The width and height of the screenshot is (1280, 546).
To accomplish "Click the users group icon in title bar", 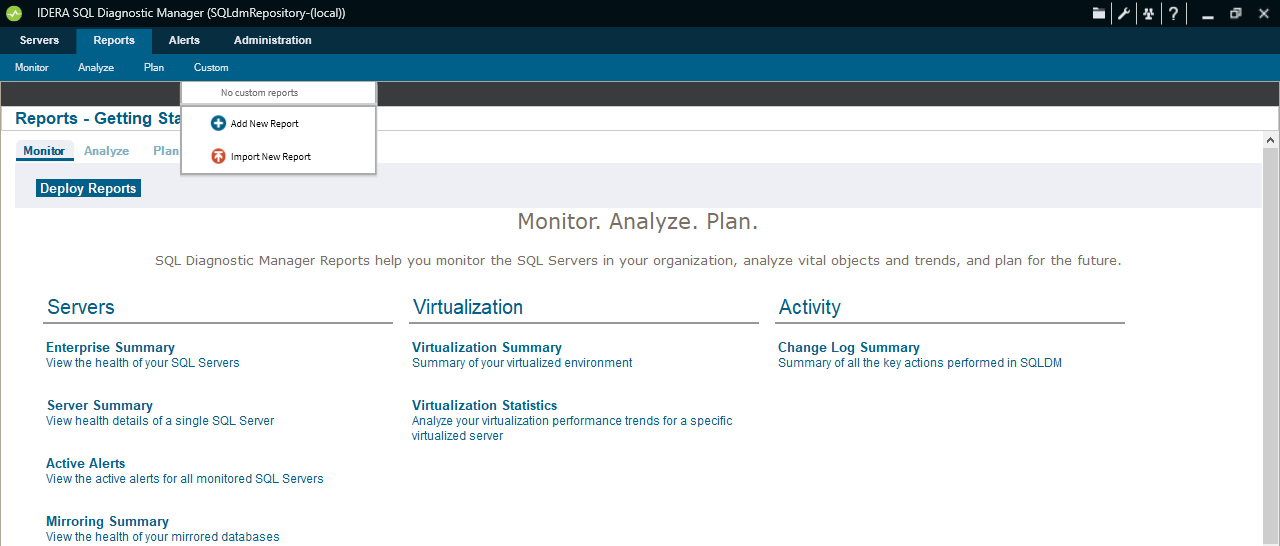I will pos(1149,13).
